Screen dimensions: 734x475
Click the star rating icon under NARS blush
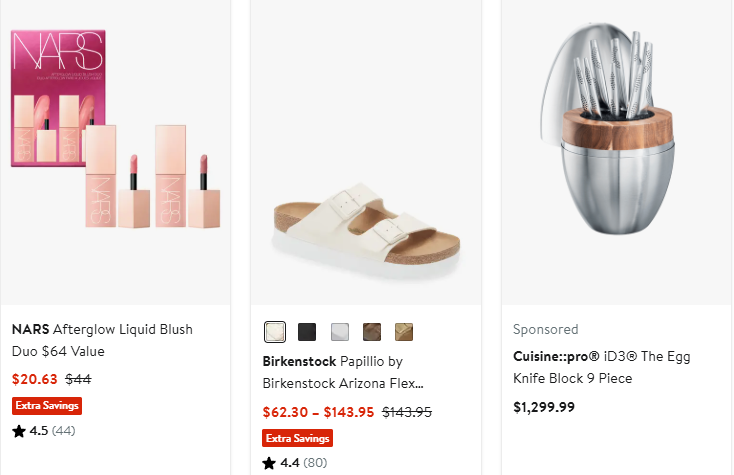19,431
